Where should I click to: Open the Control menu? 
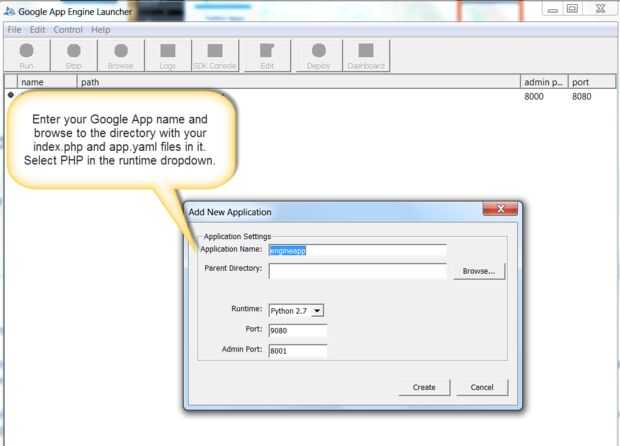(x=68, y=30)
